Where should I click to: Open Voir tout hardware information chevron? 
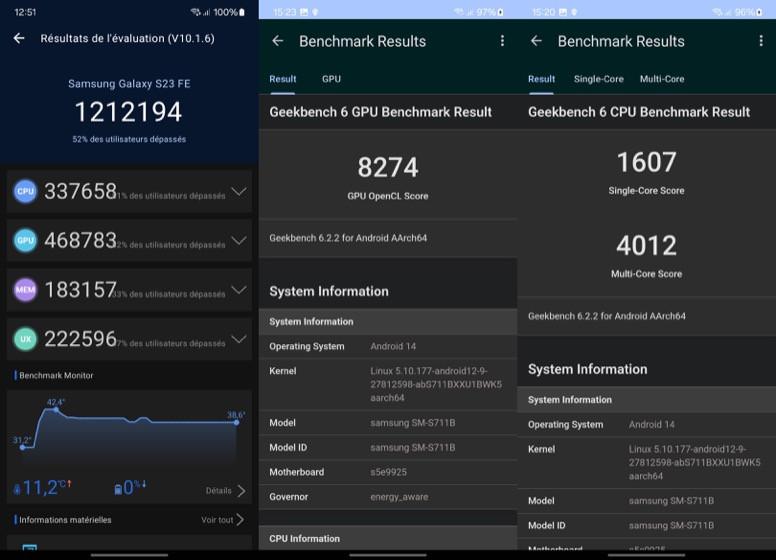[x=240, y=520]
